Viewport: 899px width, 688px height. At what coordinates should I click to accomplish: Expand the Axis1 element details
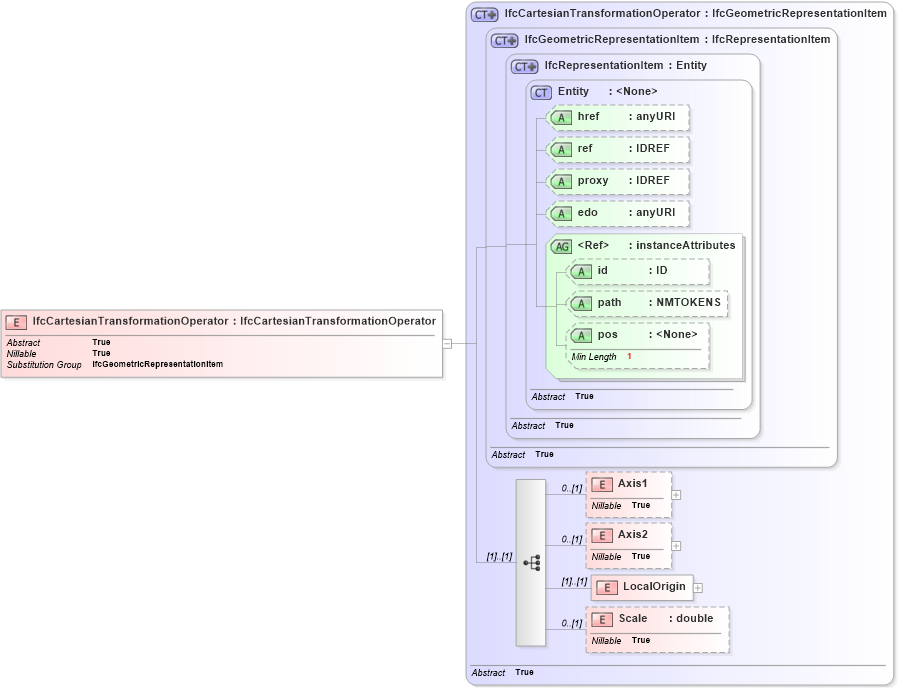pos(676,494)
